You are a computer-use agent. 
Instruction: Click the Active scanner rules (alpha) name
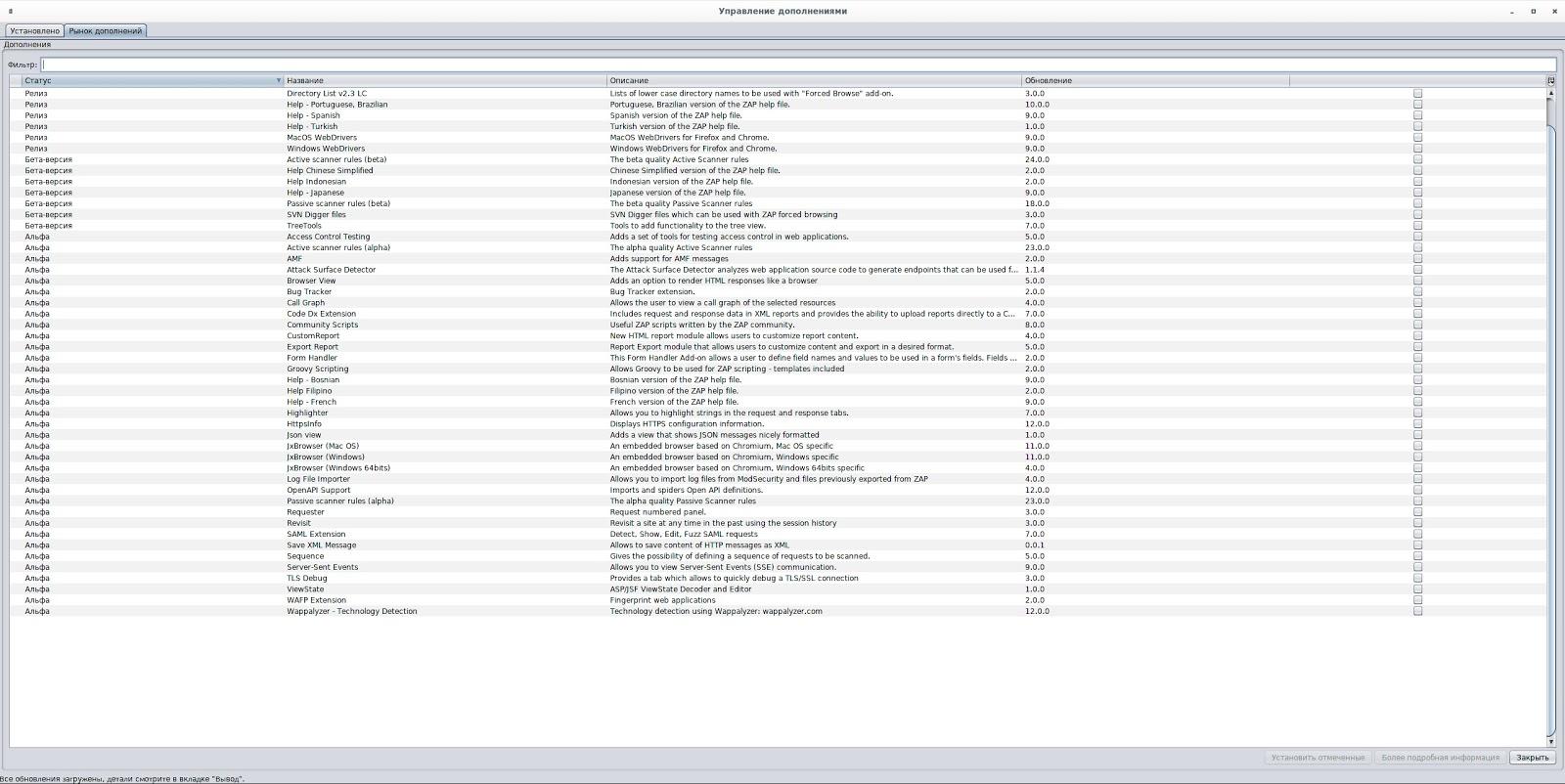[338, 247]
